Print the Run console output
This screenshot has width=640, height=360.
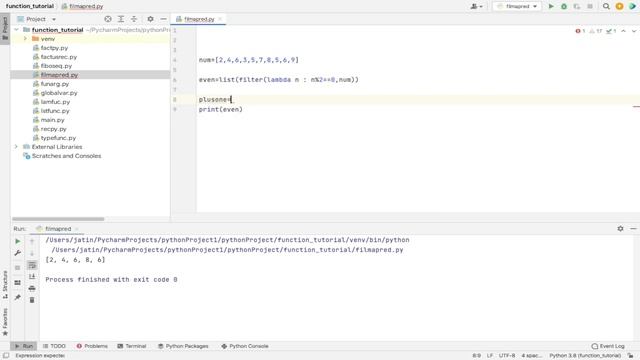pyautogui.click(x=32, y=289)
